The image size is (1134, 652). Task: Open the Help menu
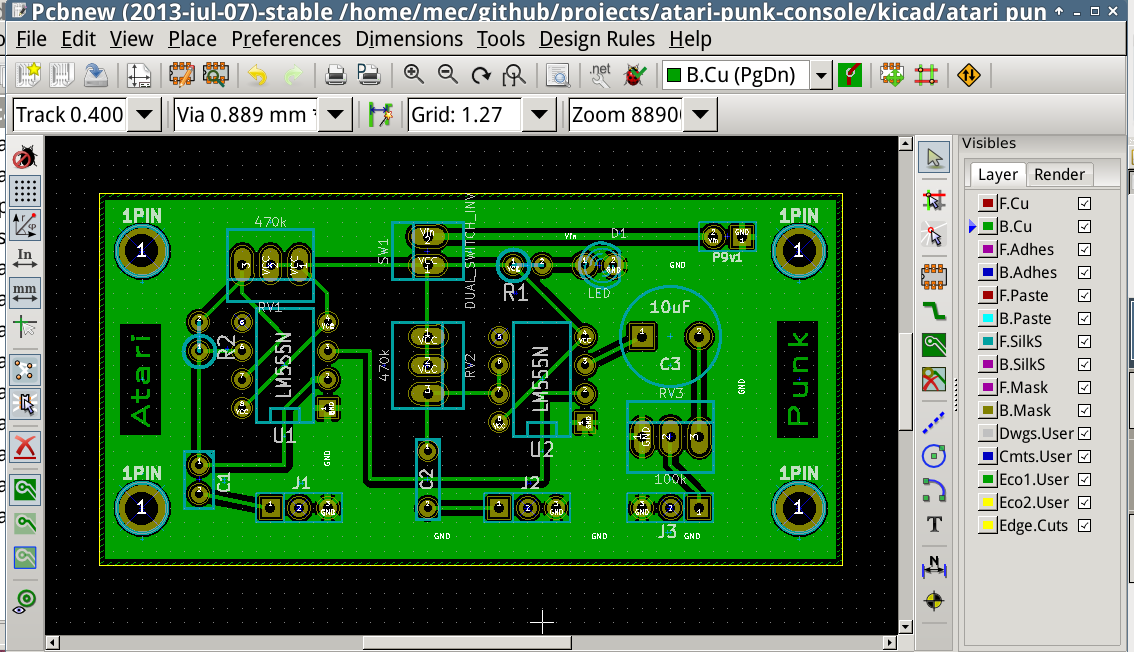point(690,39)
